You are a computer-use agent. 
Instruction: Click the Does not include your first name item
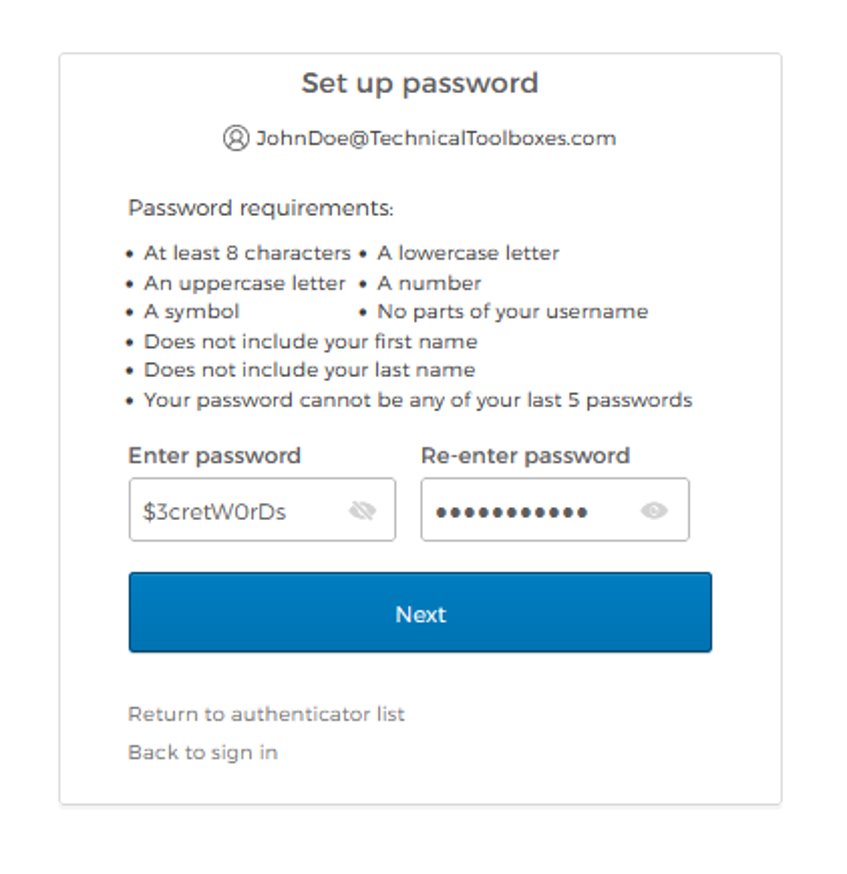310,342
